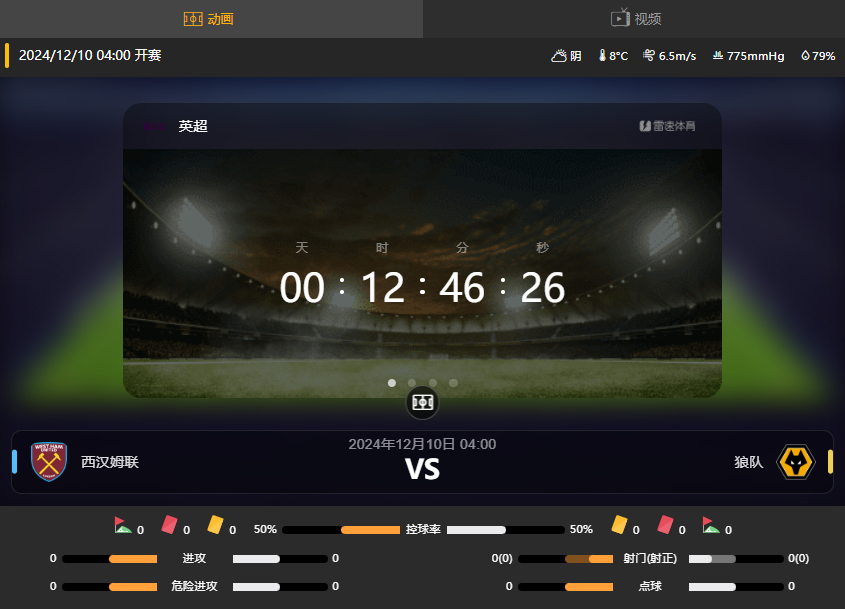Click the right red card icon

(x=665, y=525)
